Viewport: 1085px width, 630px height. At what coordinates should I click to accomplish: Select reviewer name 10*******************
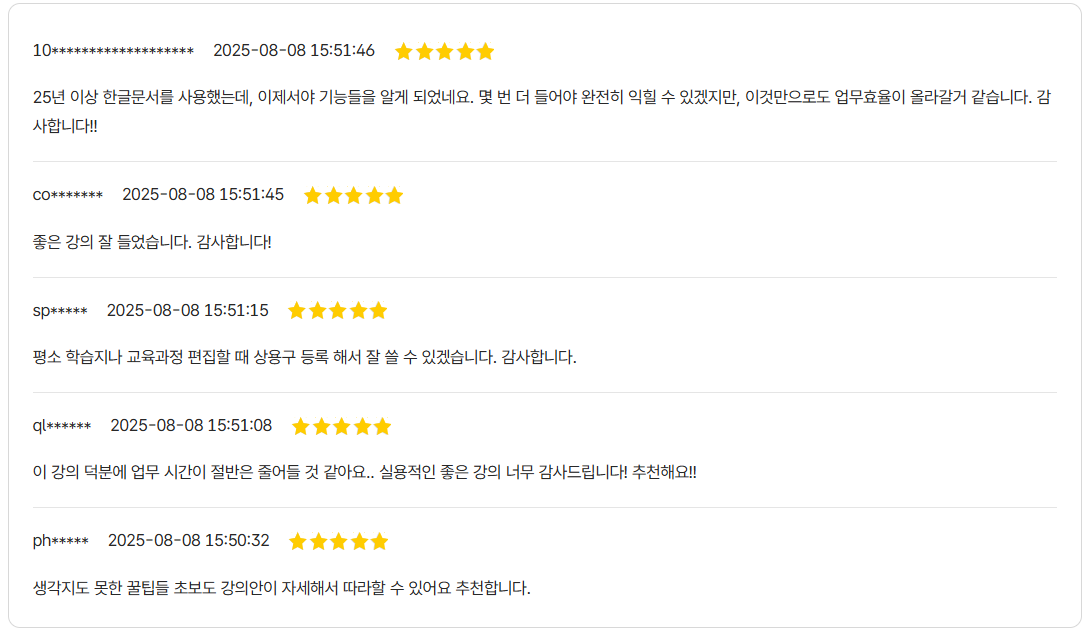click(x=113, y=51)
